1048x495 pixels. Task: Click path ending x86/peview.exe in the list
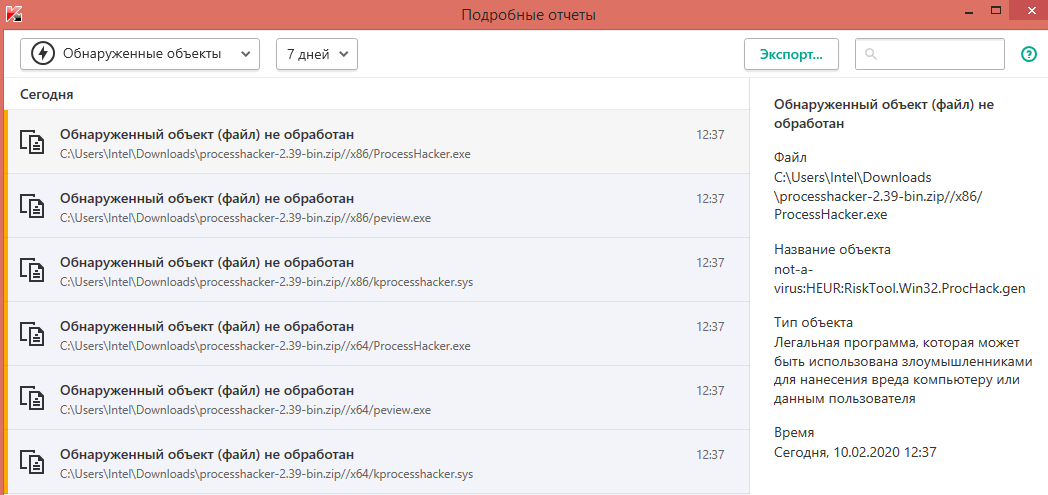pyautogui.click(x=245, y=218)
